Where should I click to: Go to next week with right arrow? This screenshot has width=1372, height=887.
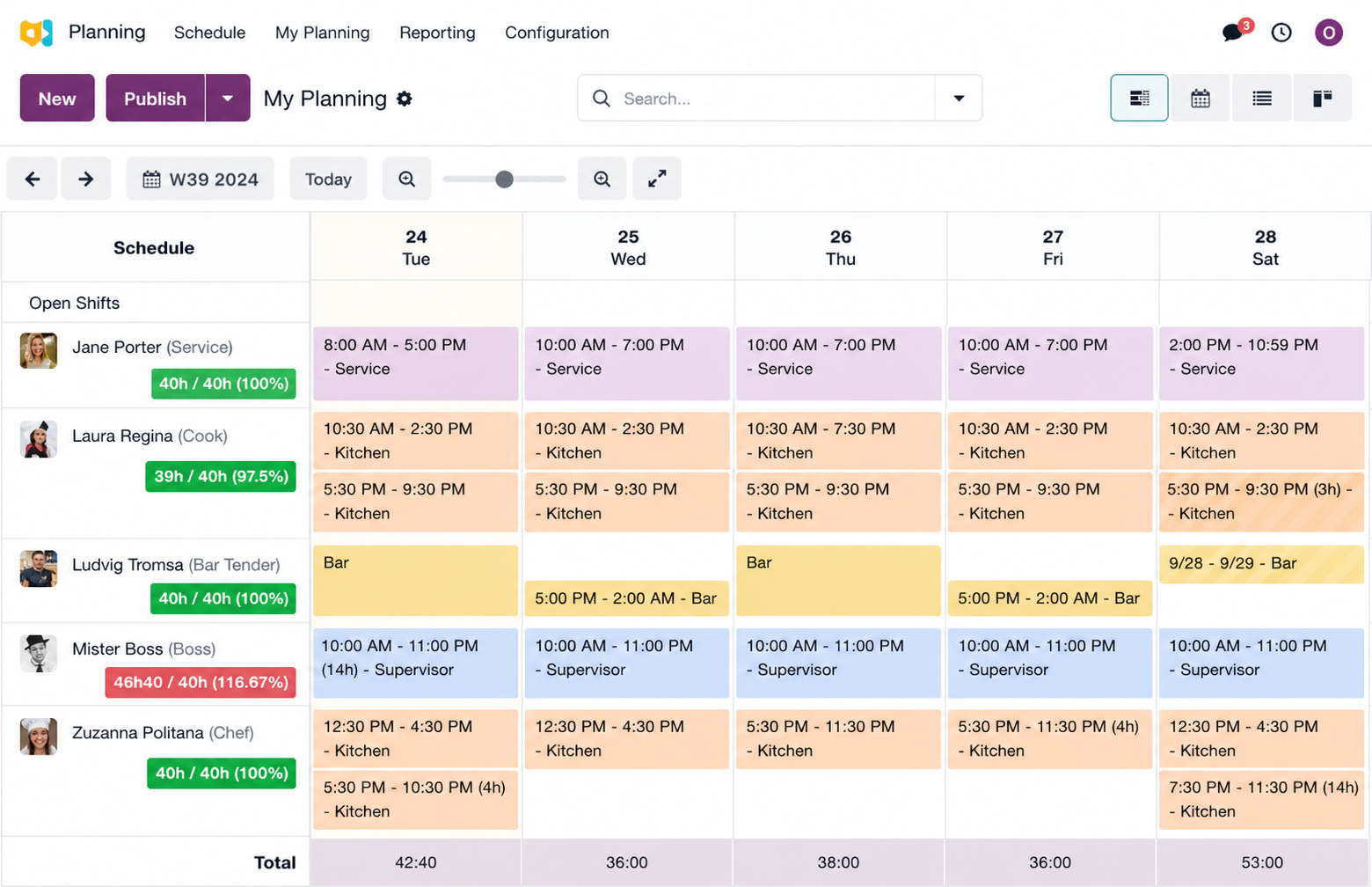86,180
